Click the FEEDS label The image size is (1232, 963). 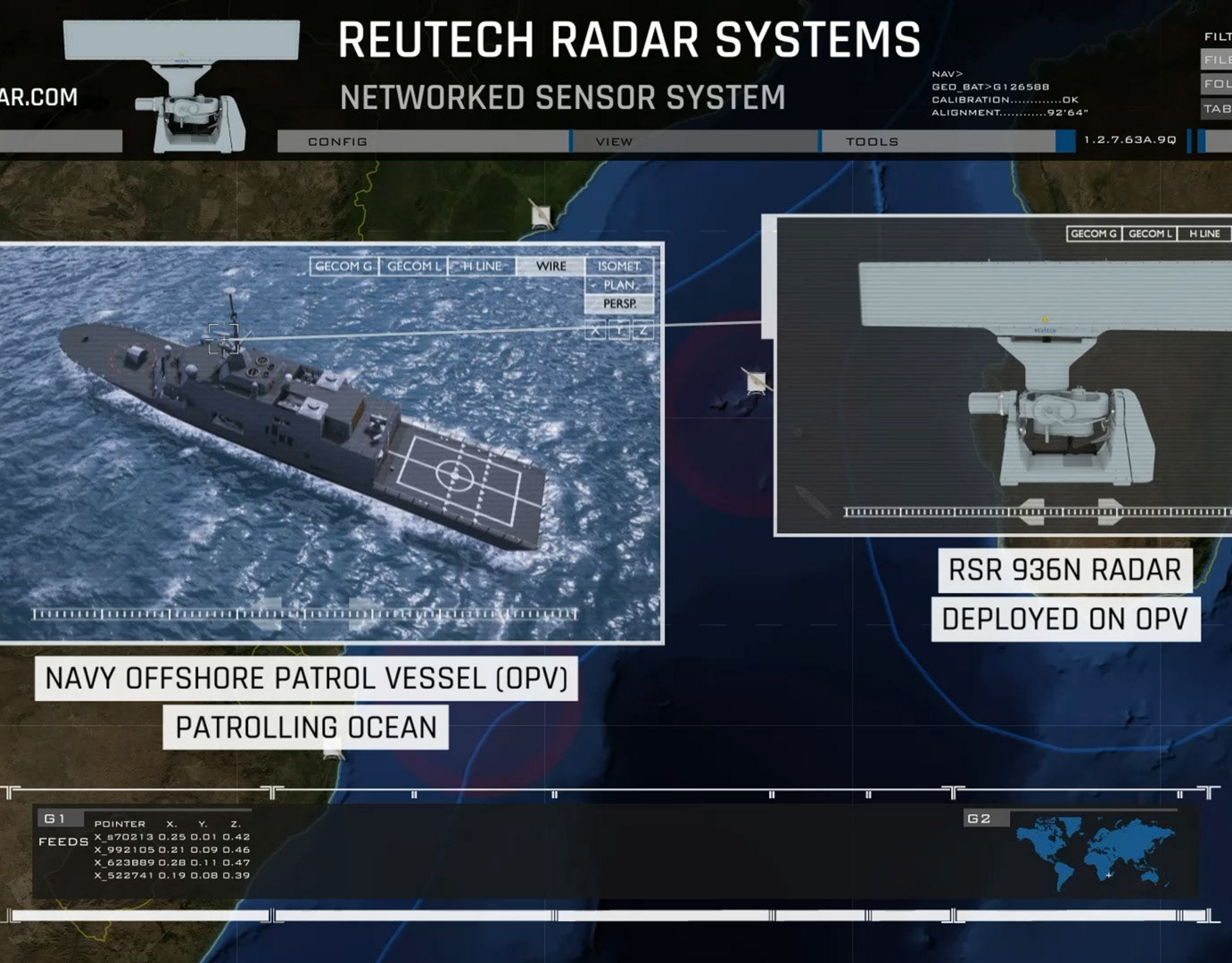[x=63, y=841]
